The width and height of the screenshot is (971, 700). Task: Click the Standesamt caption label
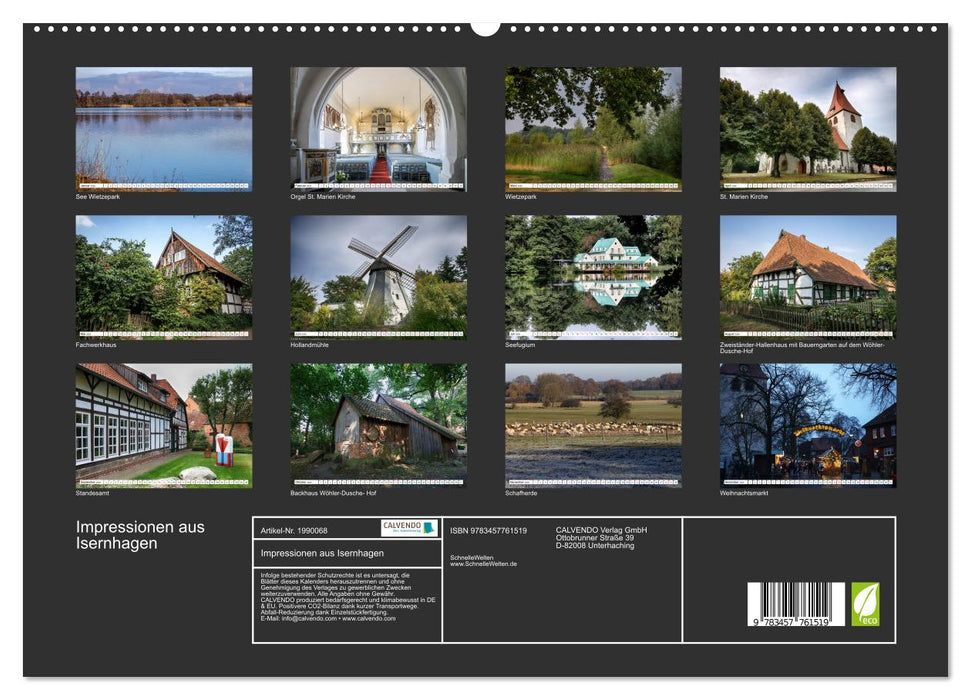coord(92,493)
